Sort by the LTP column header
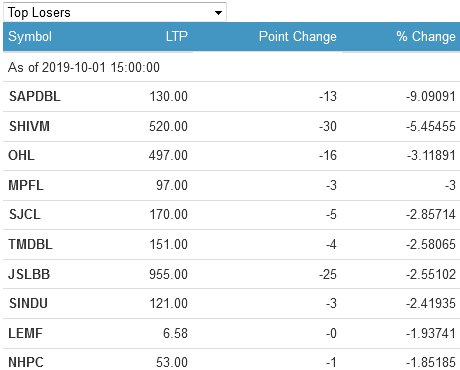 pos(177,36)
